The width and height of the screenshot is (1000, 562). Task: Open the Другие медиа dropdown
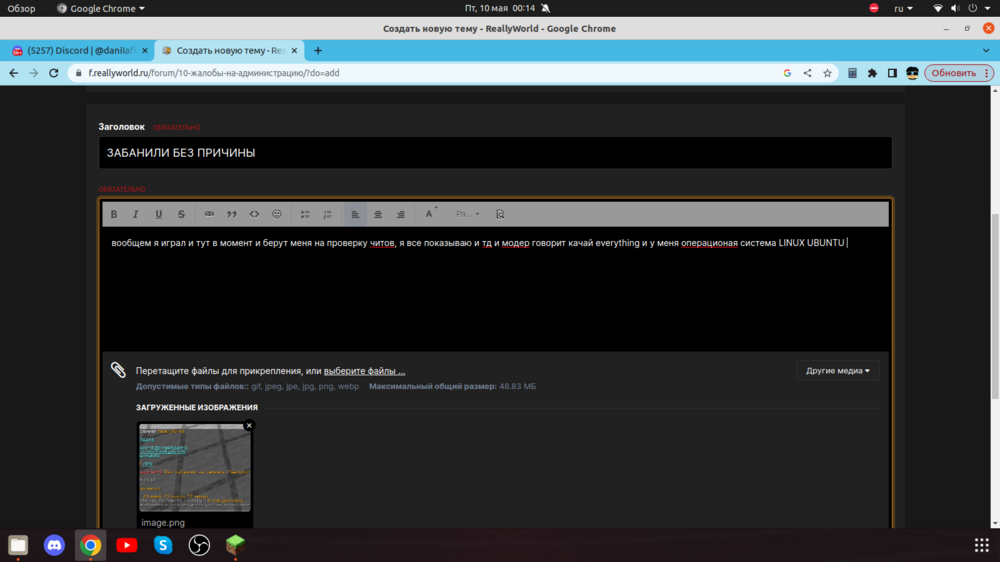837,371
